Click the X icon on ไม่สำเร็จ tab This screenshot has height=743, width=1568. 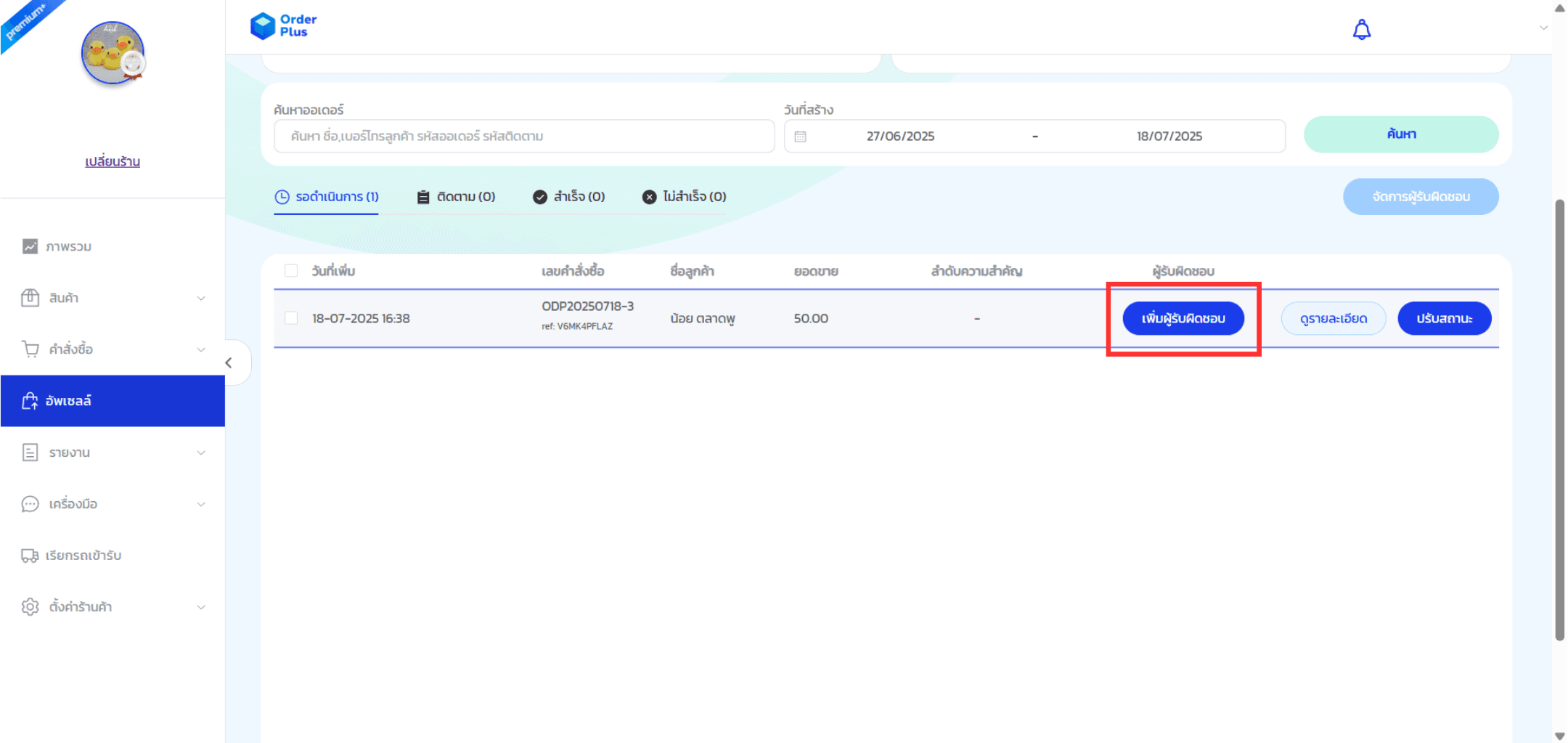point(649,197)
